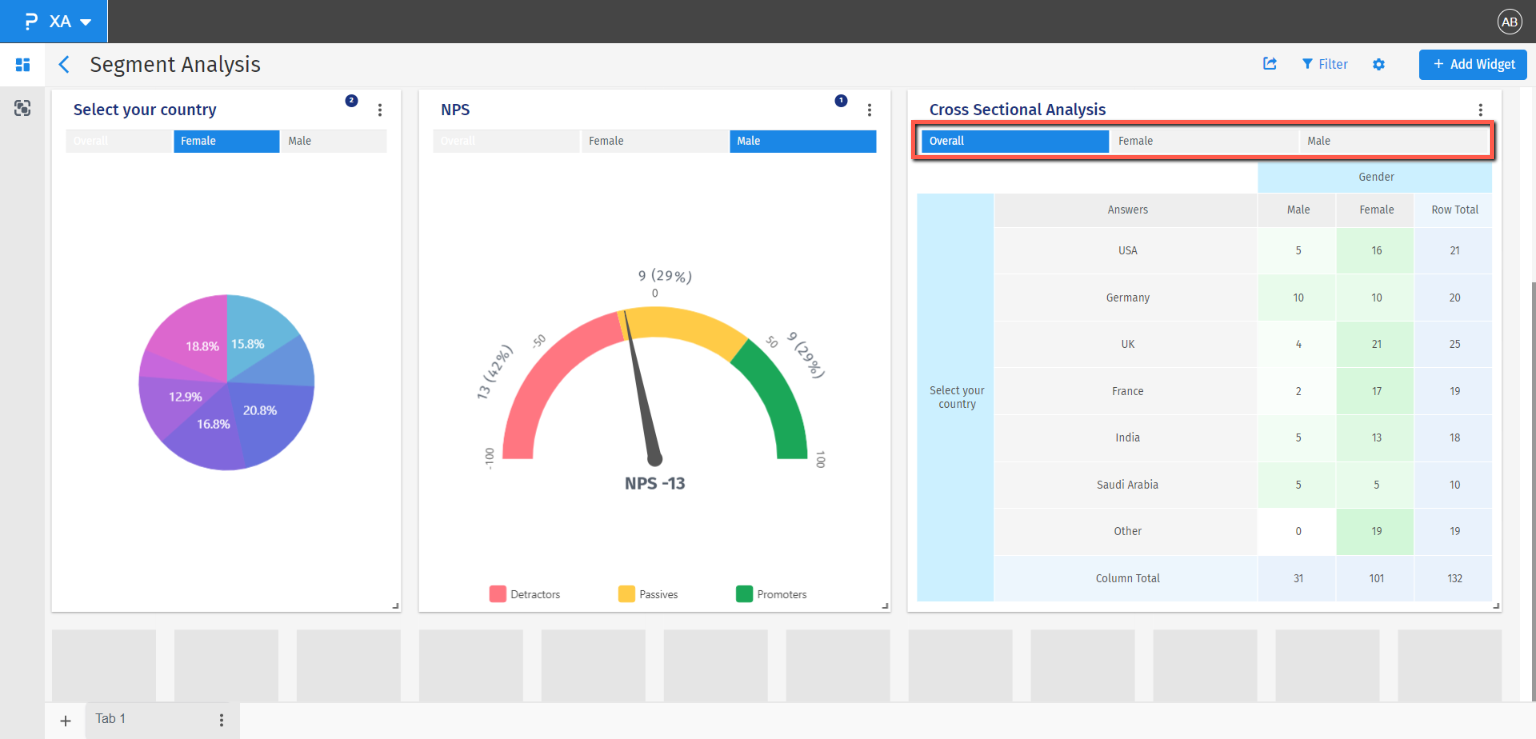Click the Germany row label
Viewport: 1536px width, 739px height.
[1127, 297]
